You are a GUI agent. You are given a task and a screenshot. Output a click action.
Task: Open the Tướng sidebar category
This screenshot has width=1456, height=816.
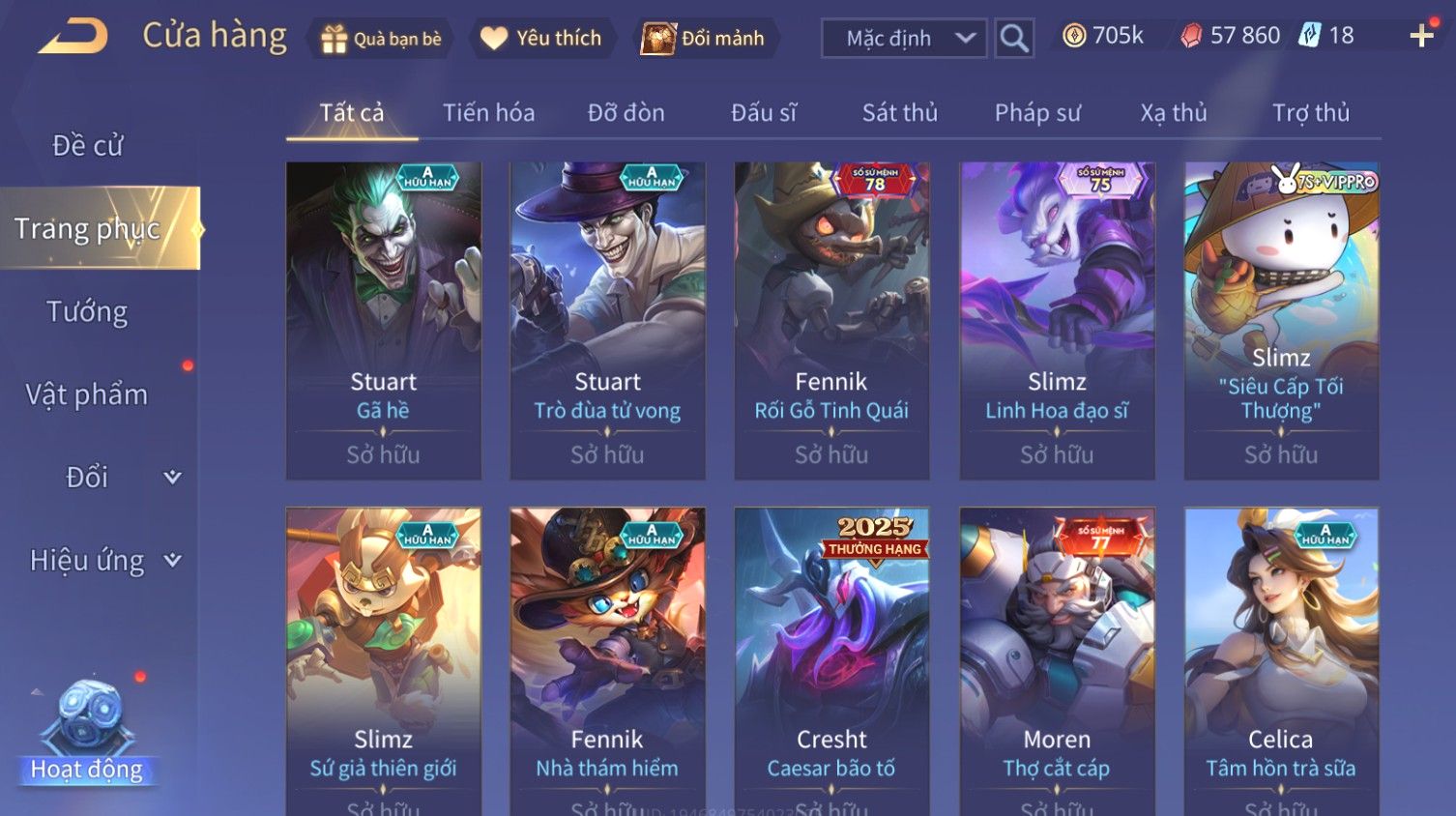click(x=87, y=311)
